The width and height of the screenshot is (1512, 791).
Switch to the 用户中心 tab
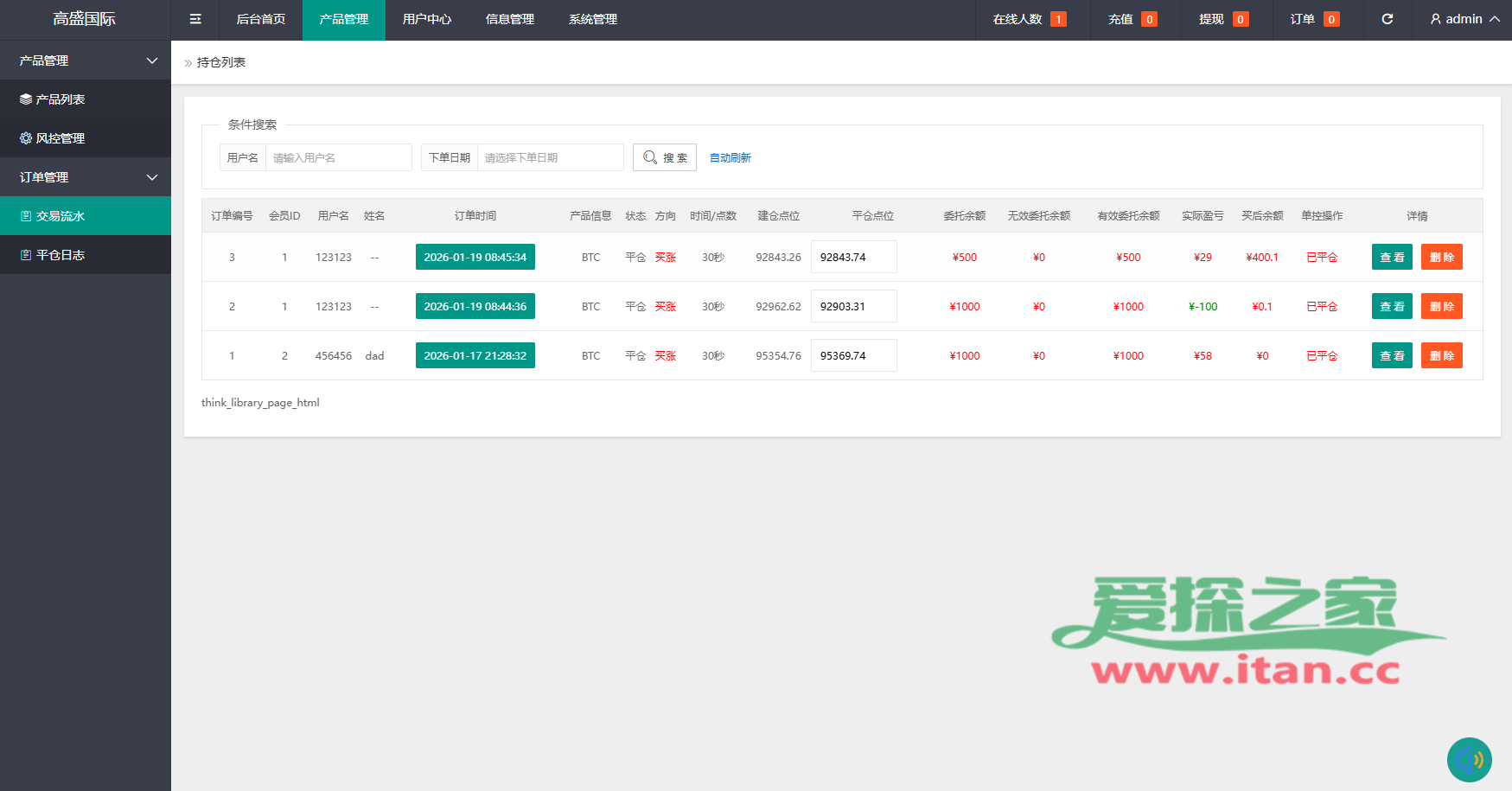(x=427, y=19)
